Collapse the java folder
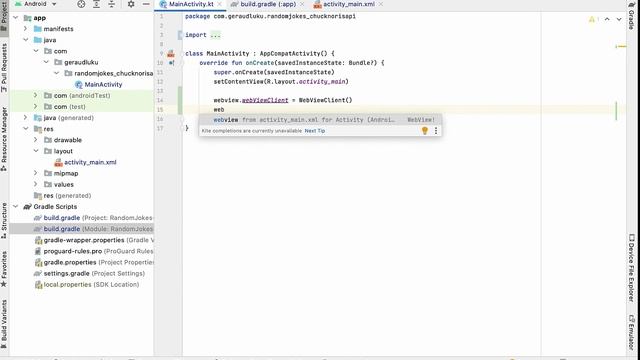 25,40
